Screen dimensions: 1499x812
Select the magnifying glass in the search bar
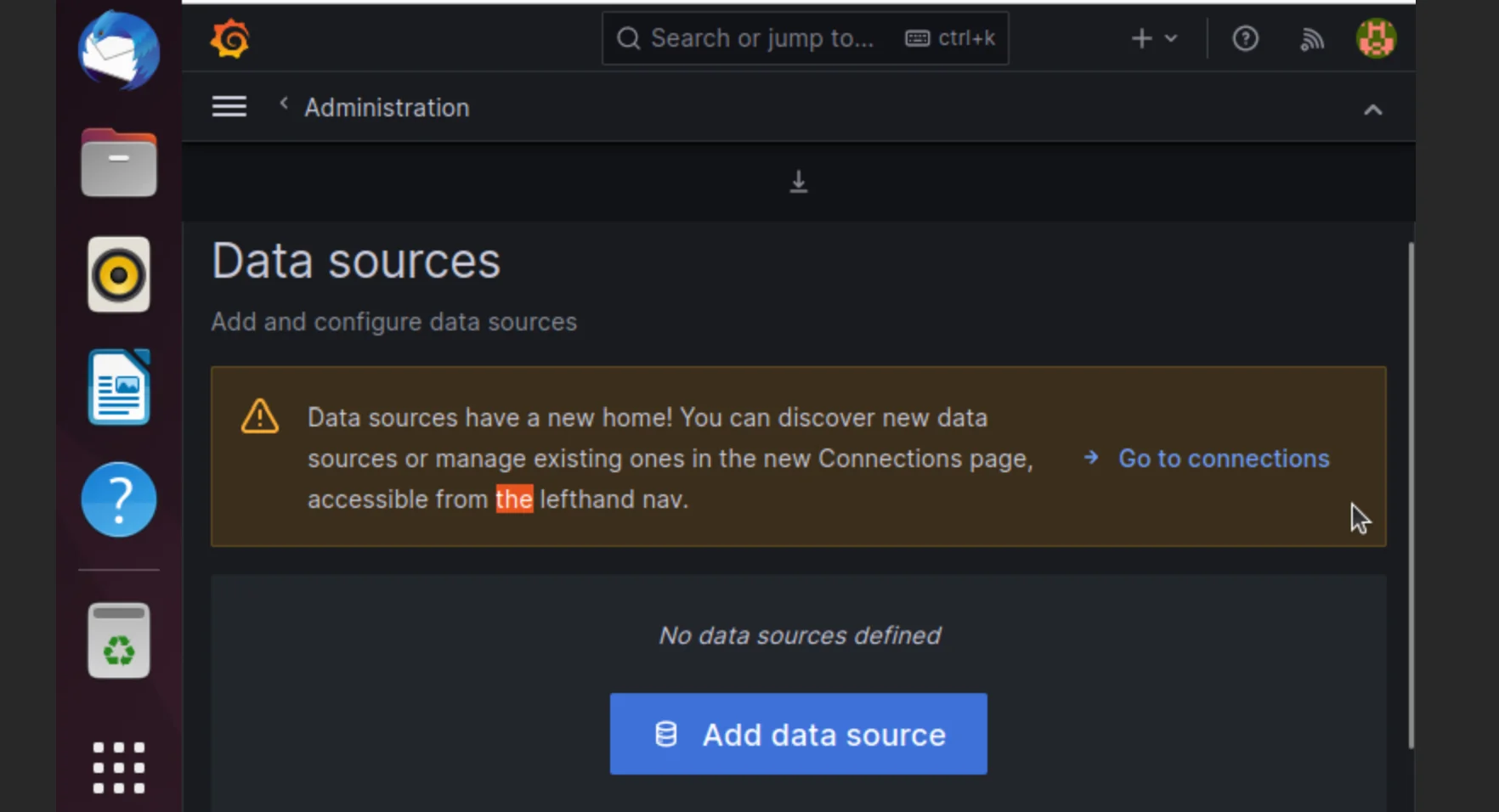(x=628, y=38)
